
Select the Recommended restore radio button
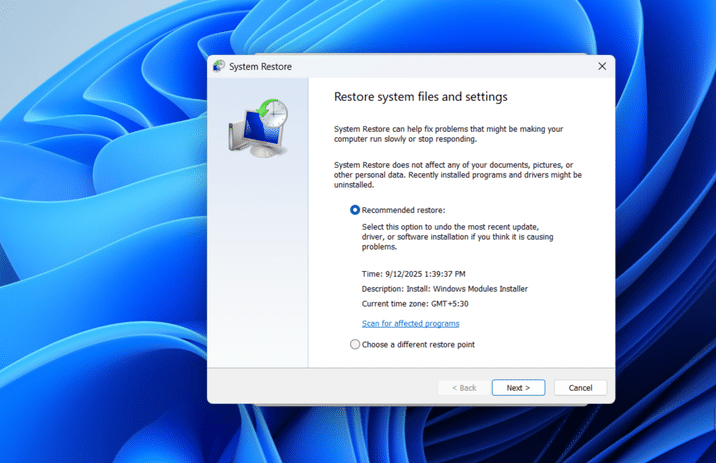click(x=355, y=210)
